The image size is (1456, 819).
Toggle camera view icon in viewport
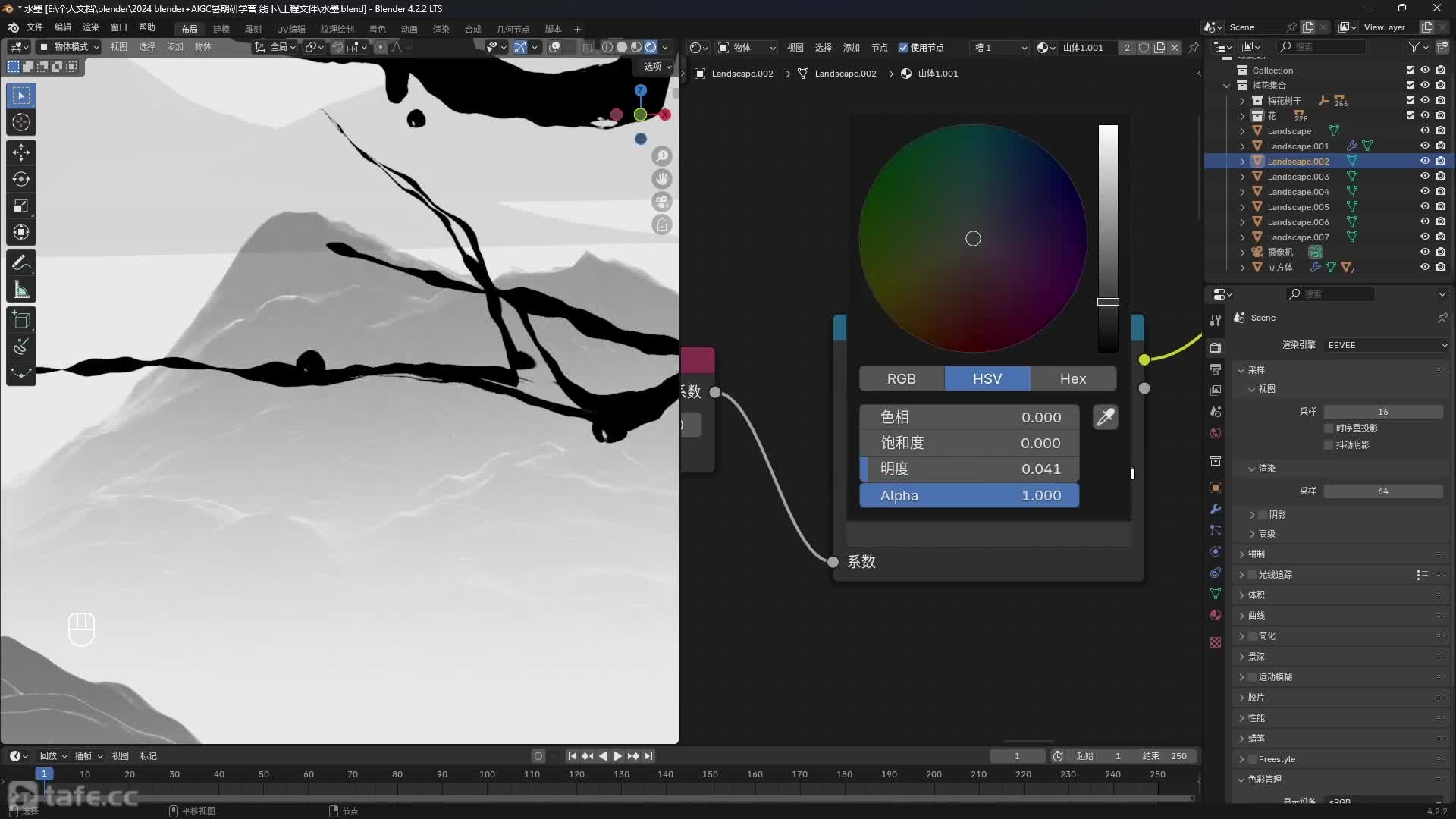[x=662, y=202]
